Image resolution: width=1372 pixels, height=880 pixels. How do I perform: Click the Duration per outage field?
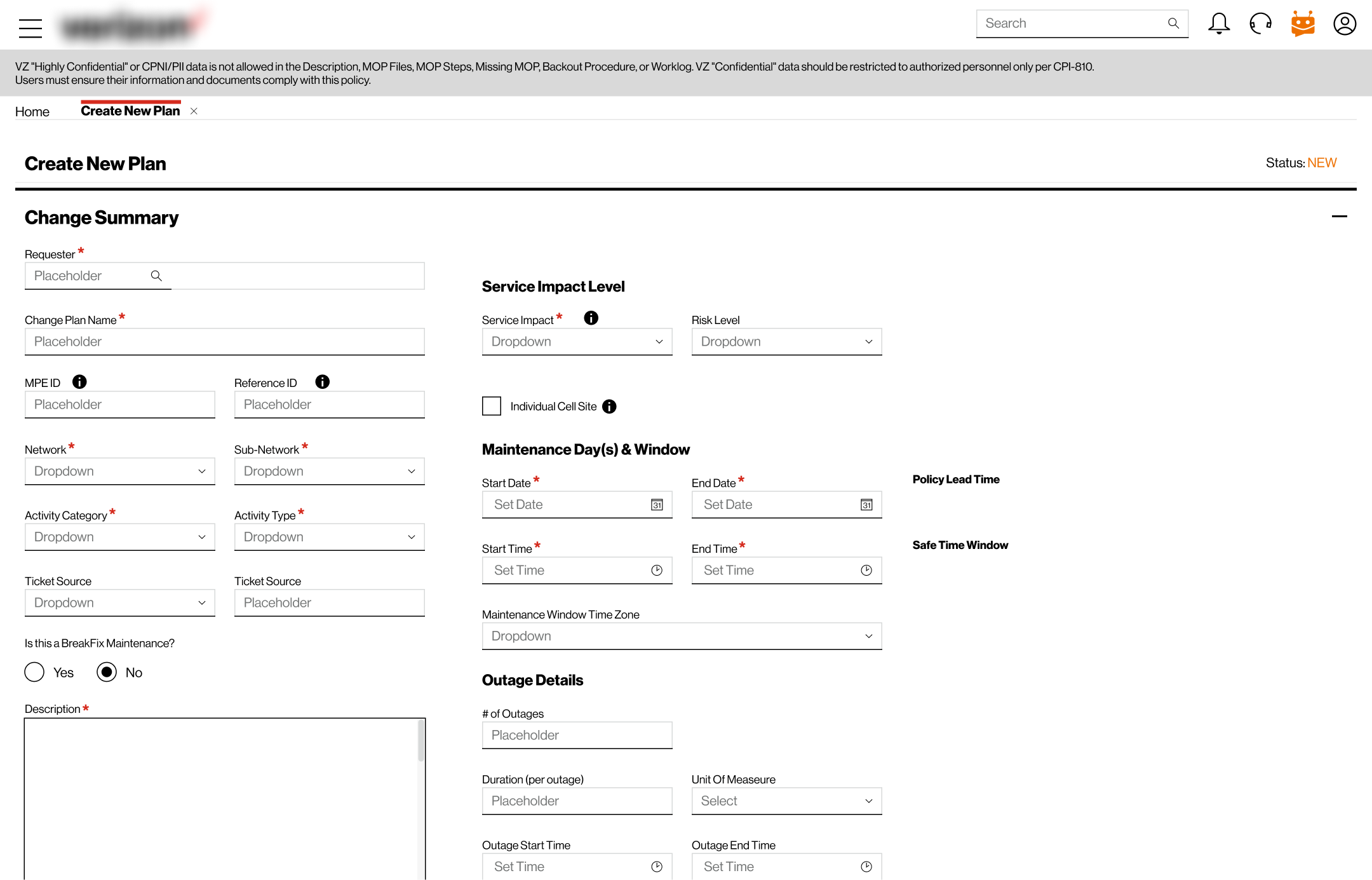pos(577,801)
